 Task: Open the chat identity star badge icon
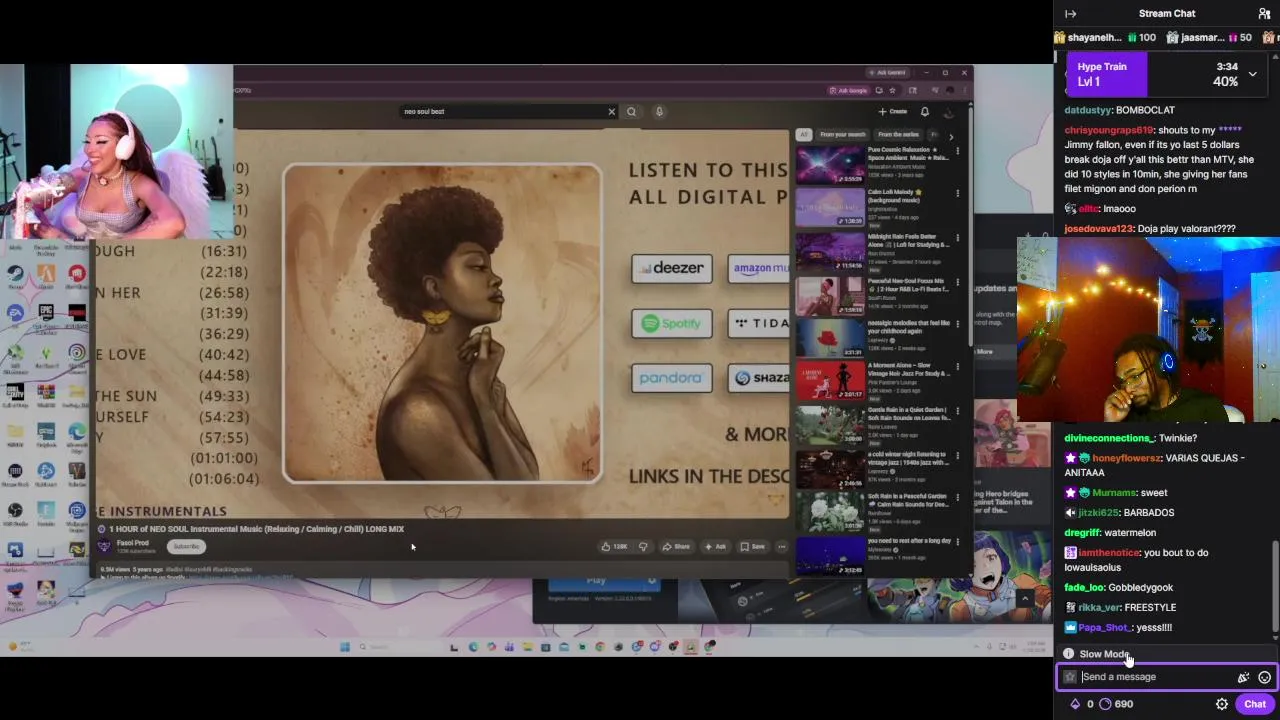1069,677
